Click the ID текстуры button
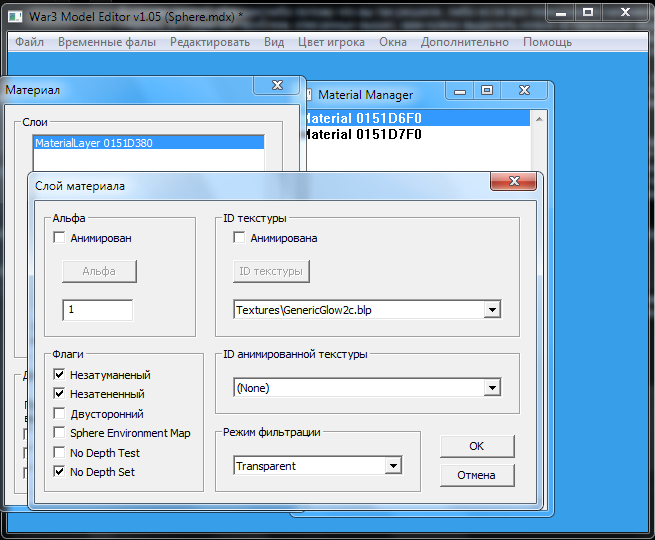The height and width of the screenshot is (540, 655). point(271,271)
